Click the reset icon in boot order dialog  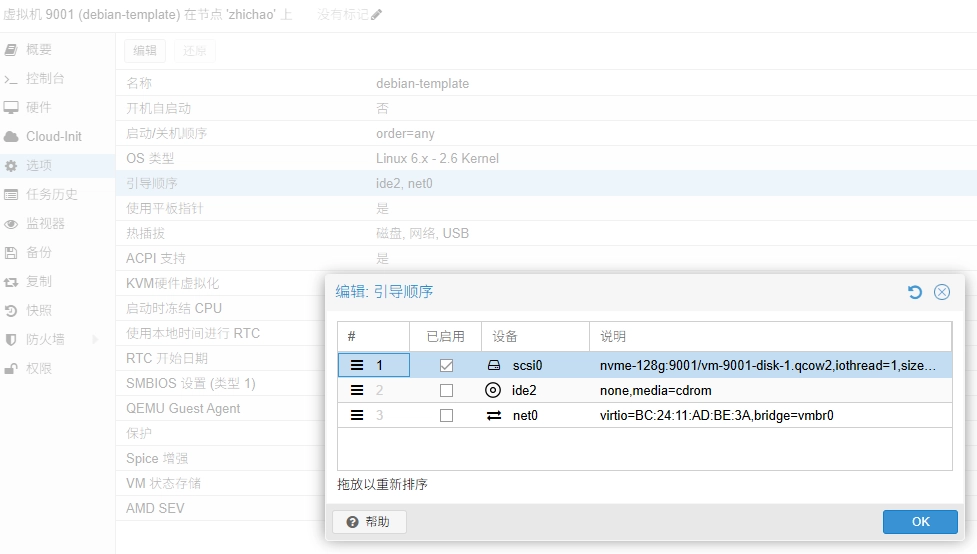(914, 292)
